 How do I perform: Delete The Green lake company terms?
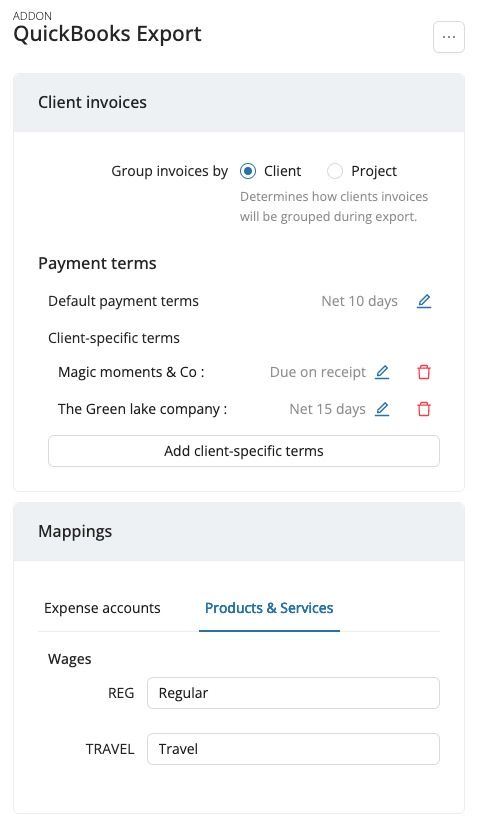424,409
